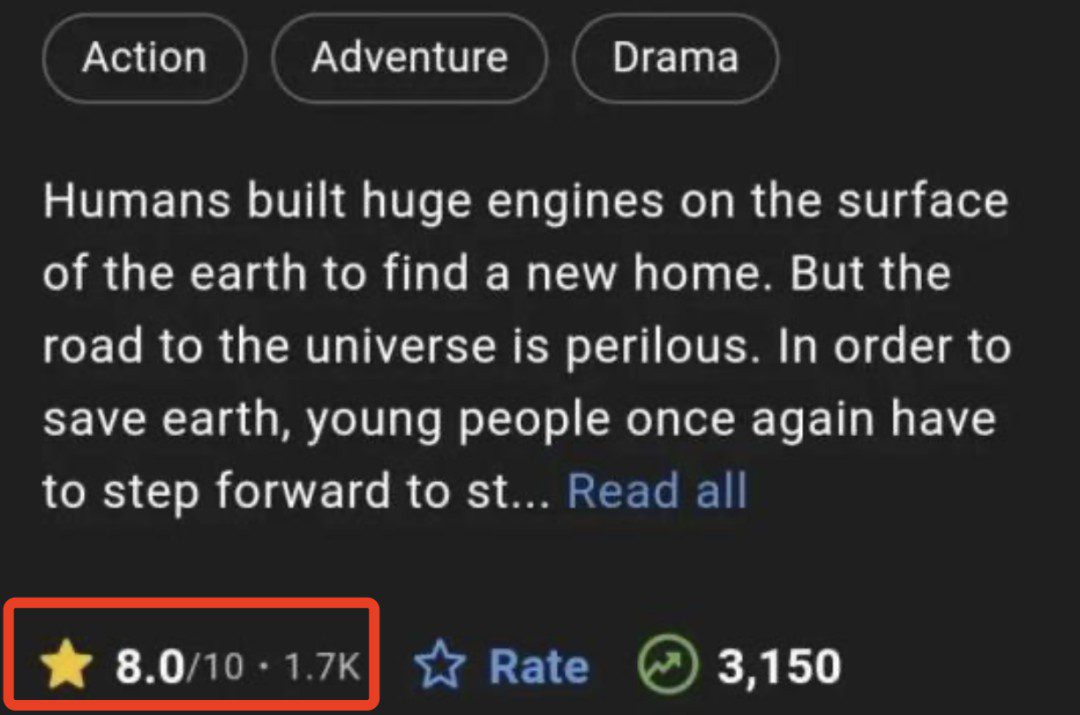
Task: Select the Action genre chip
Action: pyautogui.click(x=144, y=58)
